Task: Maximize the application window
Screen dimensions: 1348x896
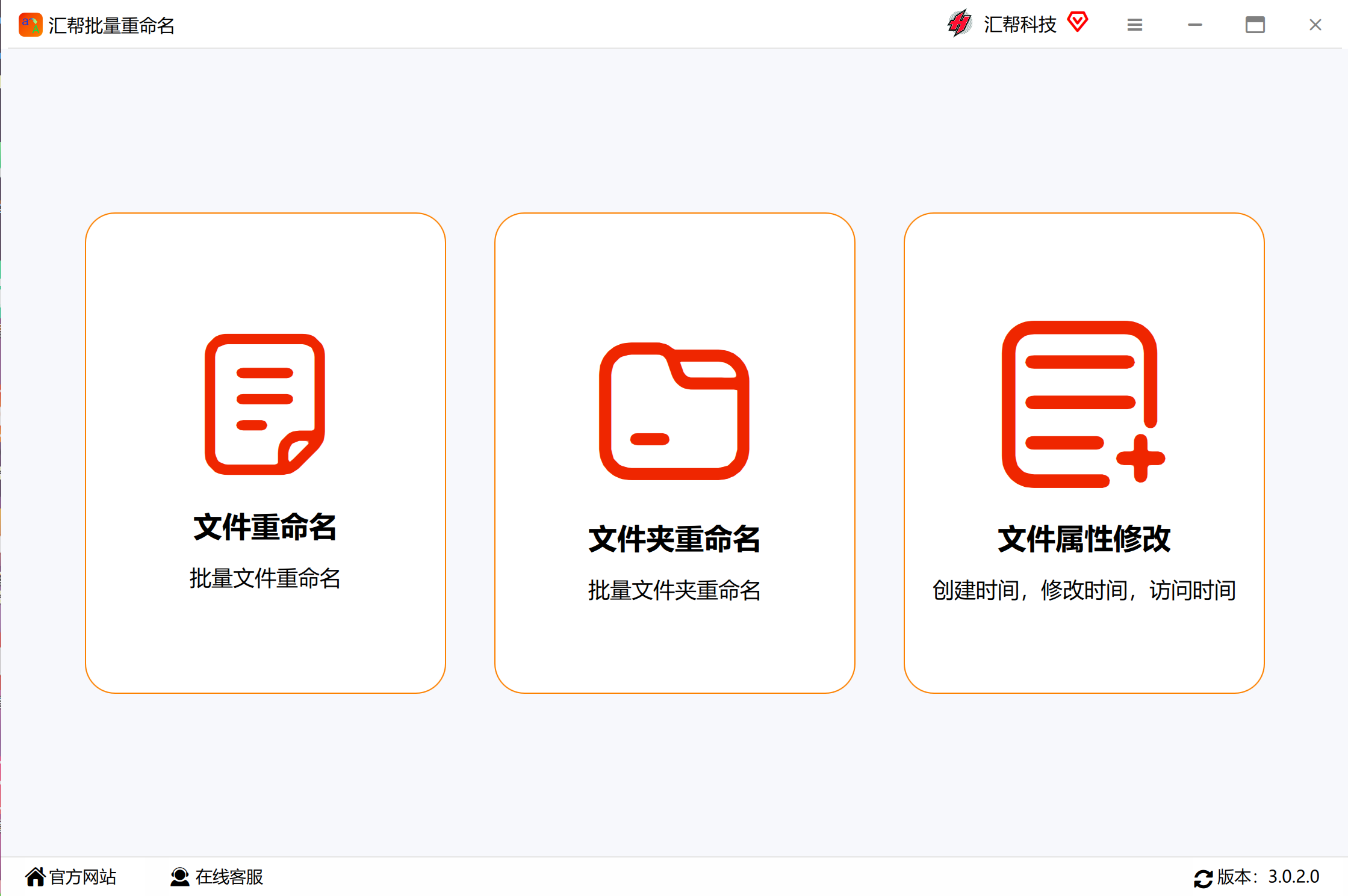Action: [1255, 25]
